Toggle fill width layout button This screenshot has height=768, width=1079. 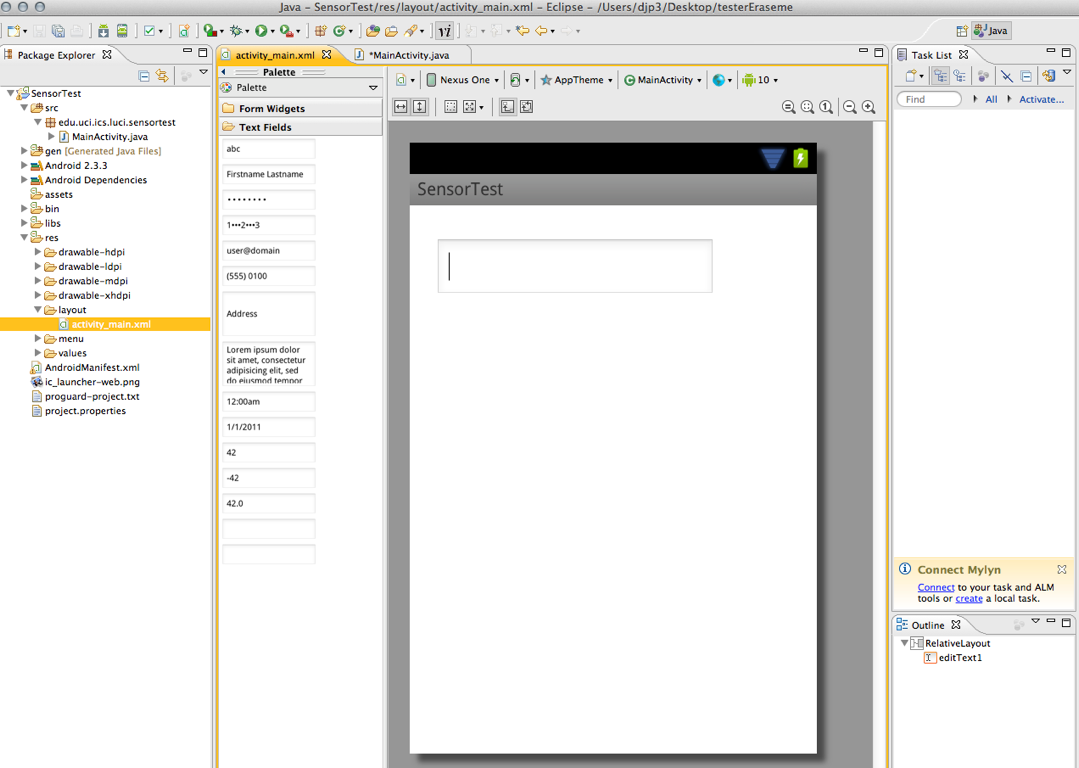[x=401, y=107]
